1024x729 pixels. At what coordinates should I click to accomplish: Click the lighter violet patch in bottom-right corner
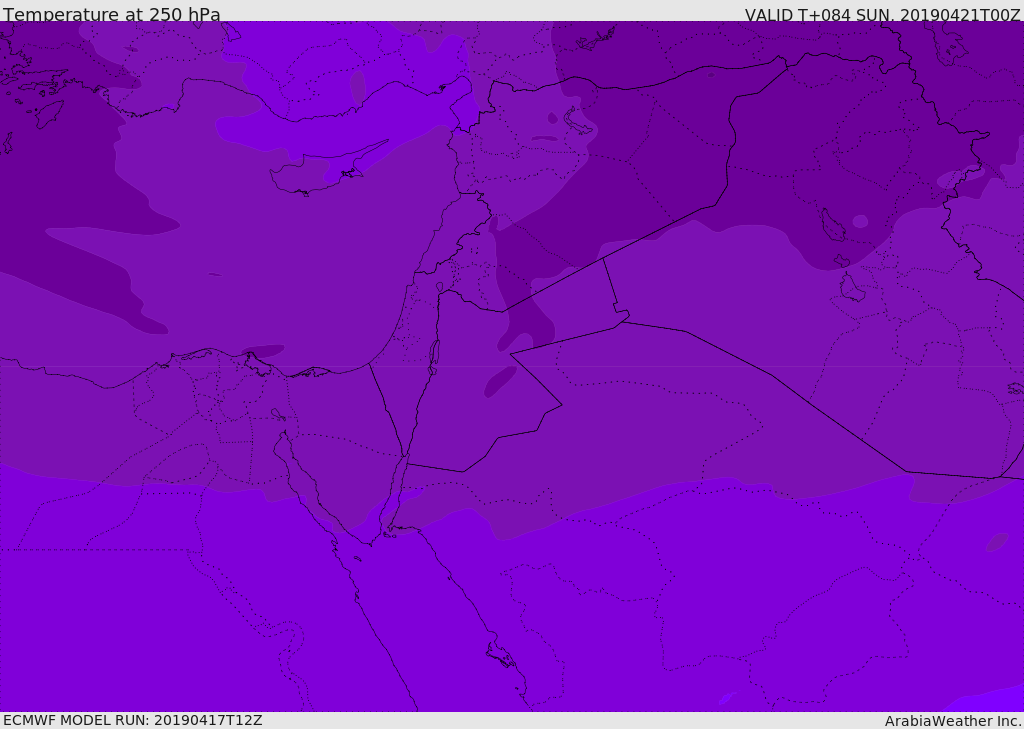[x=990, y=700]
